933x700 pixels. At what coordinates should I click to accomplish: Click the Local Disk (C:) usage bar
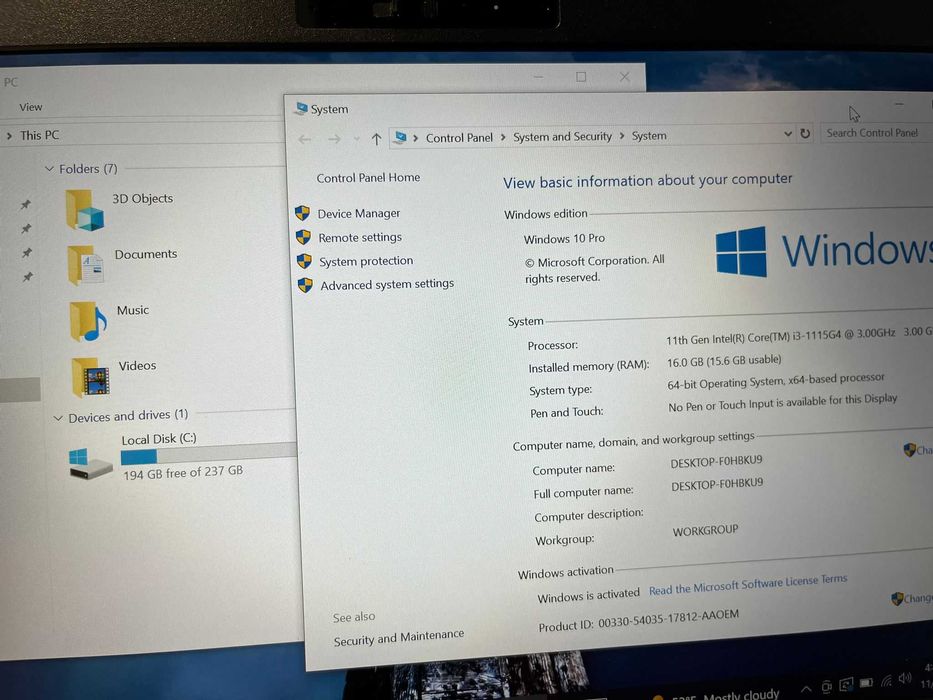click(208, 454)
